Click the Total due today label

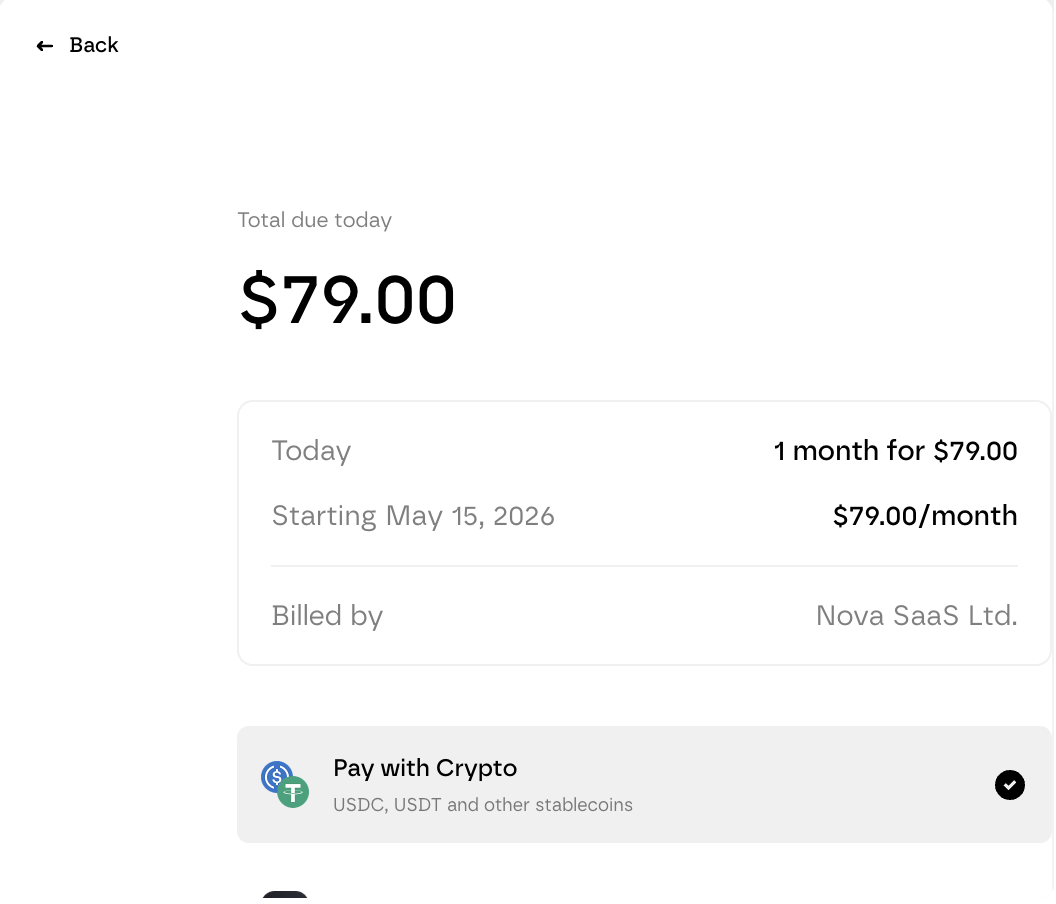314,220
